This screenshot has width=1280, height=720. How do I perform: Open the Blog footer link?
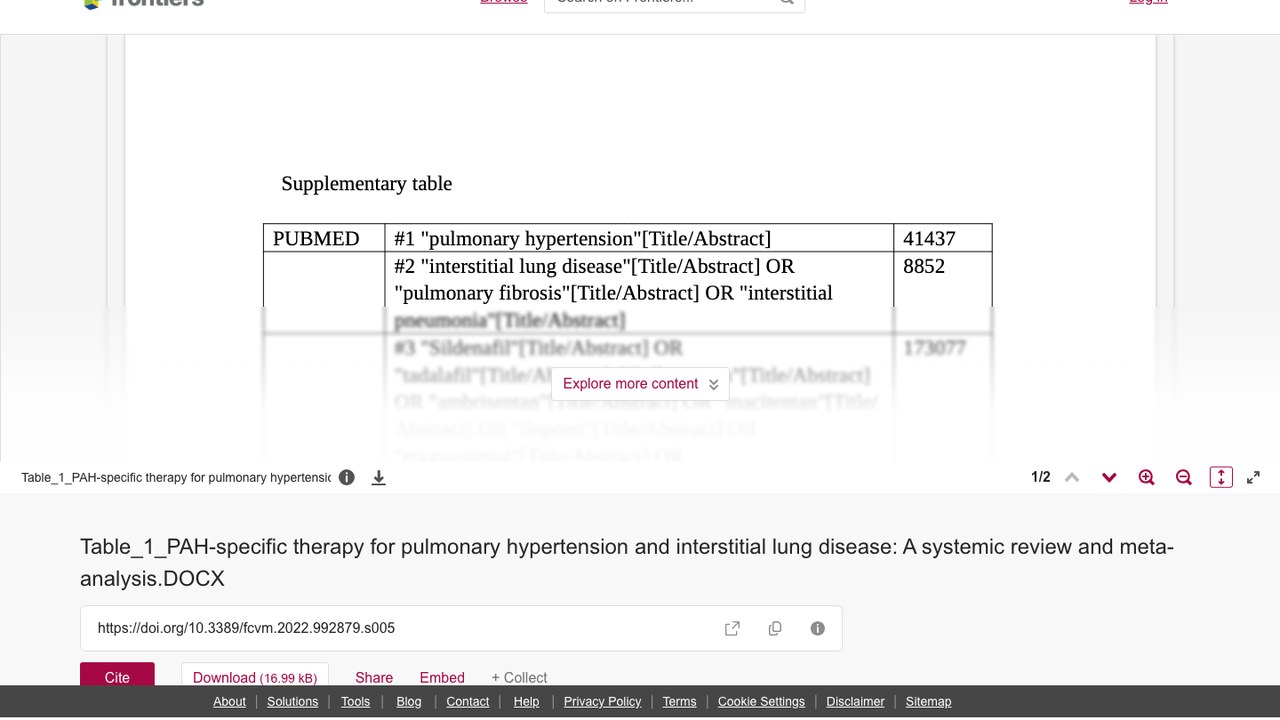(x=409, y=702)
